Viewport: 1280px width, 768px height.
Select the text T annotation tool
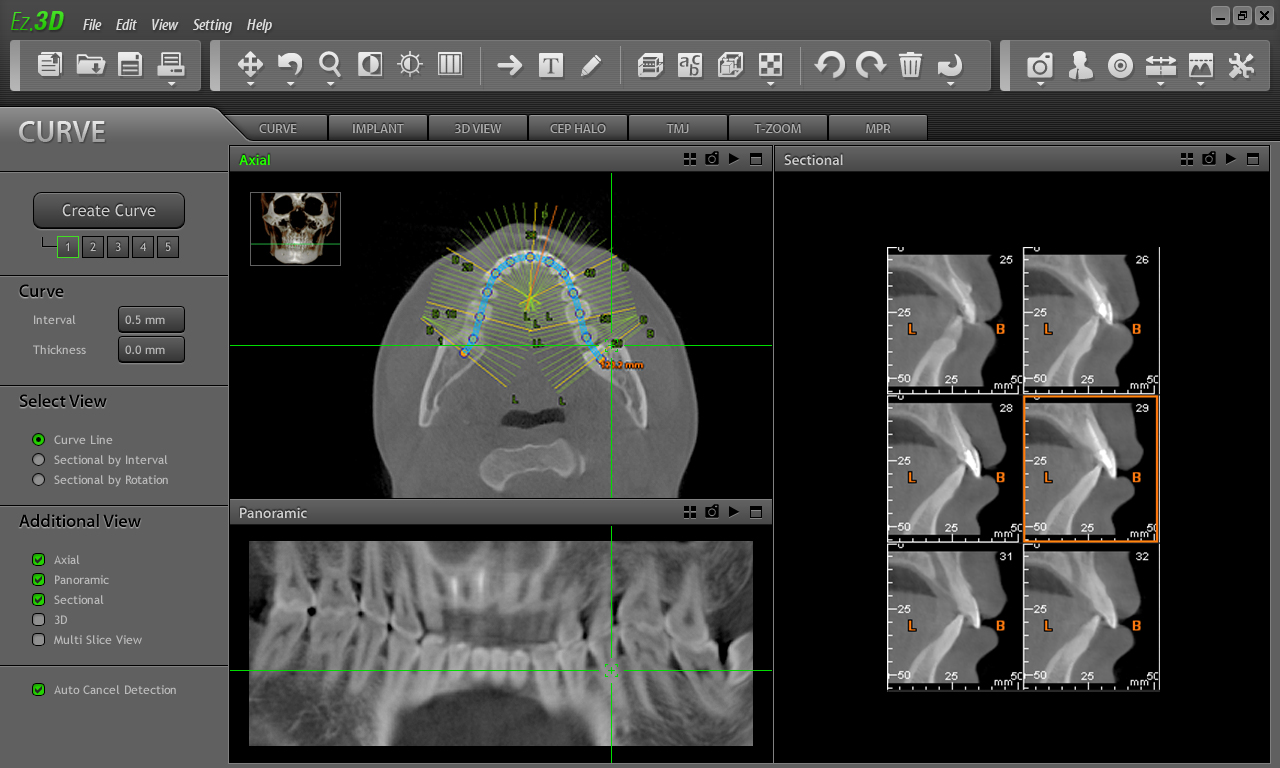pyautogui.click(x=551, y=66)
